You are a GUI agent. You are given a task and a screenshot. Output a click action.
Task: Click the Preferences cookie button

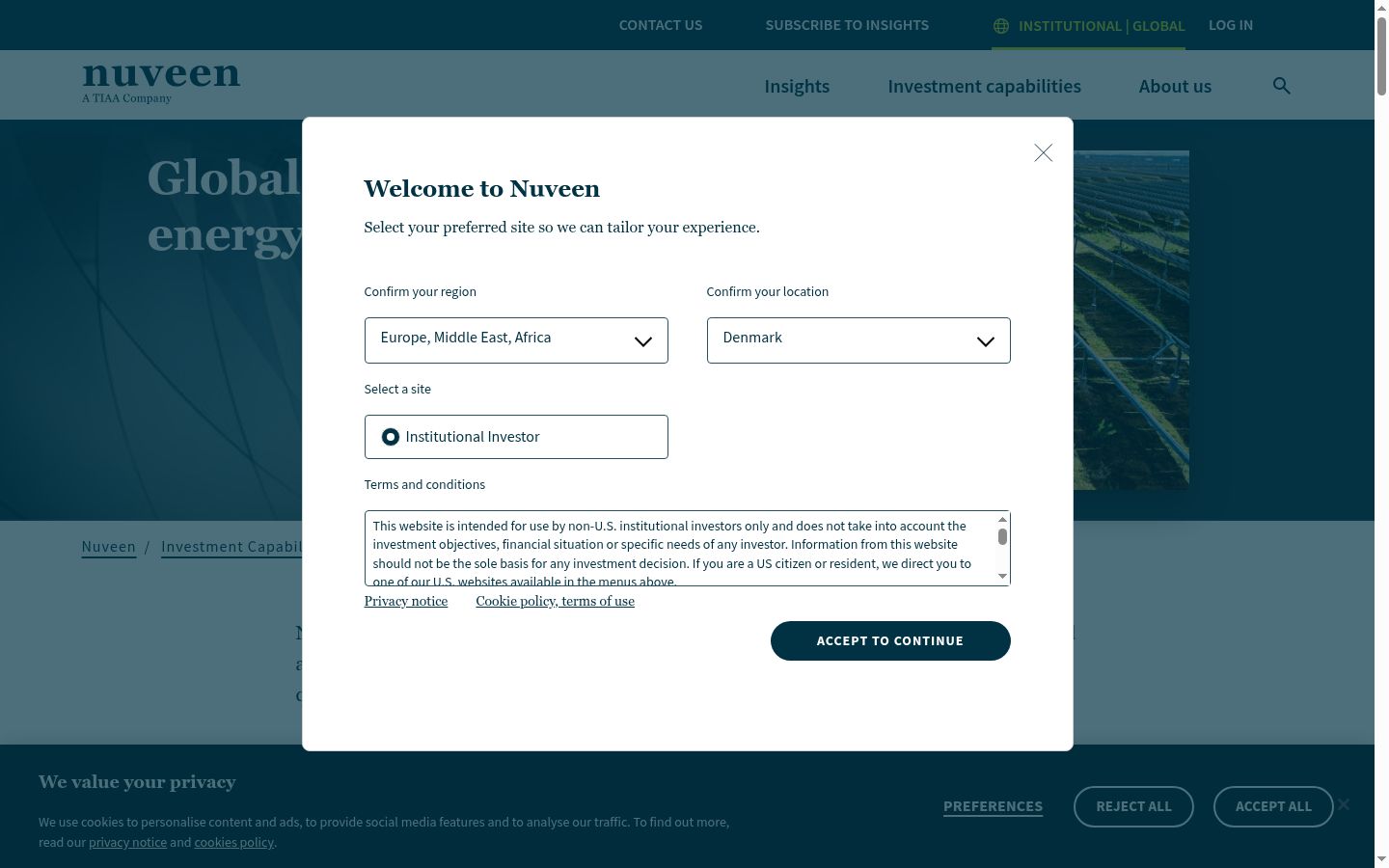tap(993, 806)
